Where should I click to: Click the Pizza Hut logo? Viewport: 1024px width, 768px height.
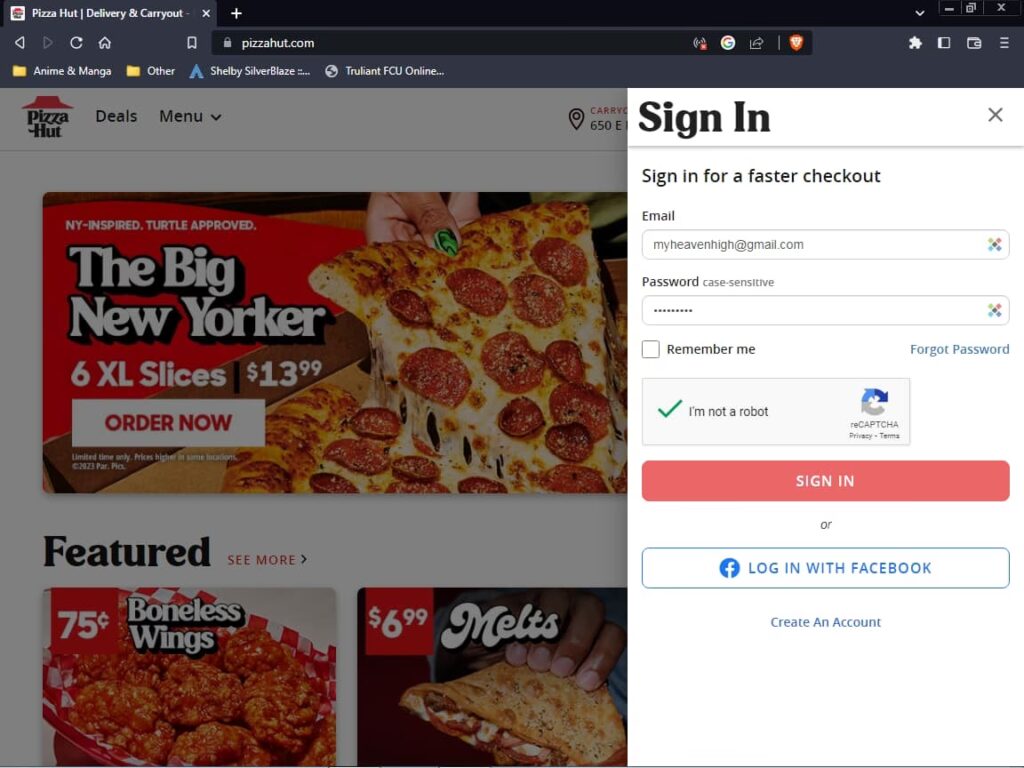click(47, 117)
